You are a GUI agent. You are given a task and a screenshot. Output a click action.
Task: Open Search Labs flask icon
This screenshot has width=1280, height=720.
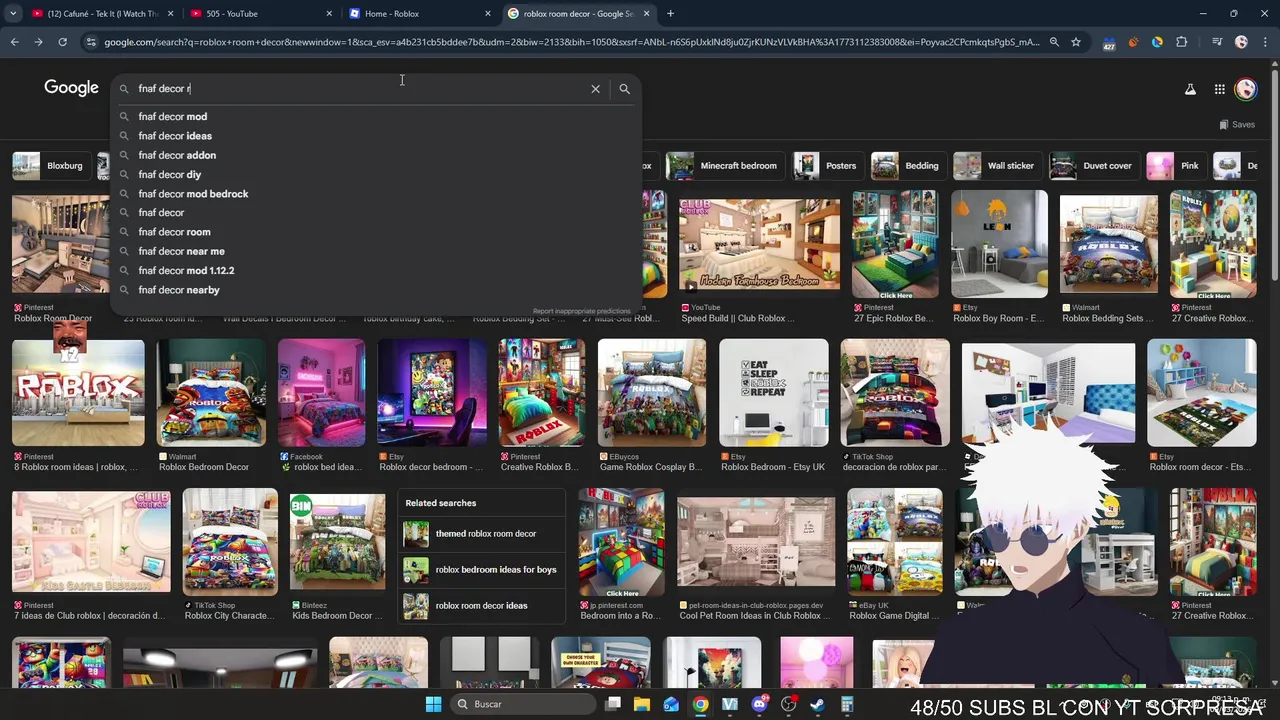point(1190,89)
